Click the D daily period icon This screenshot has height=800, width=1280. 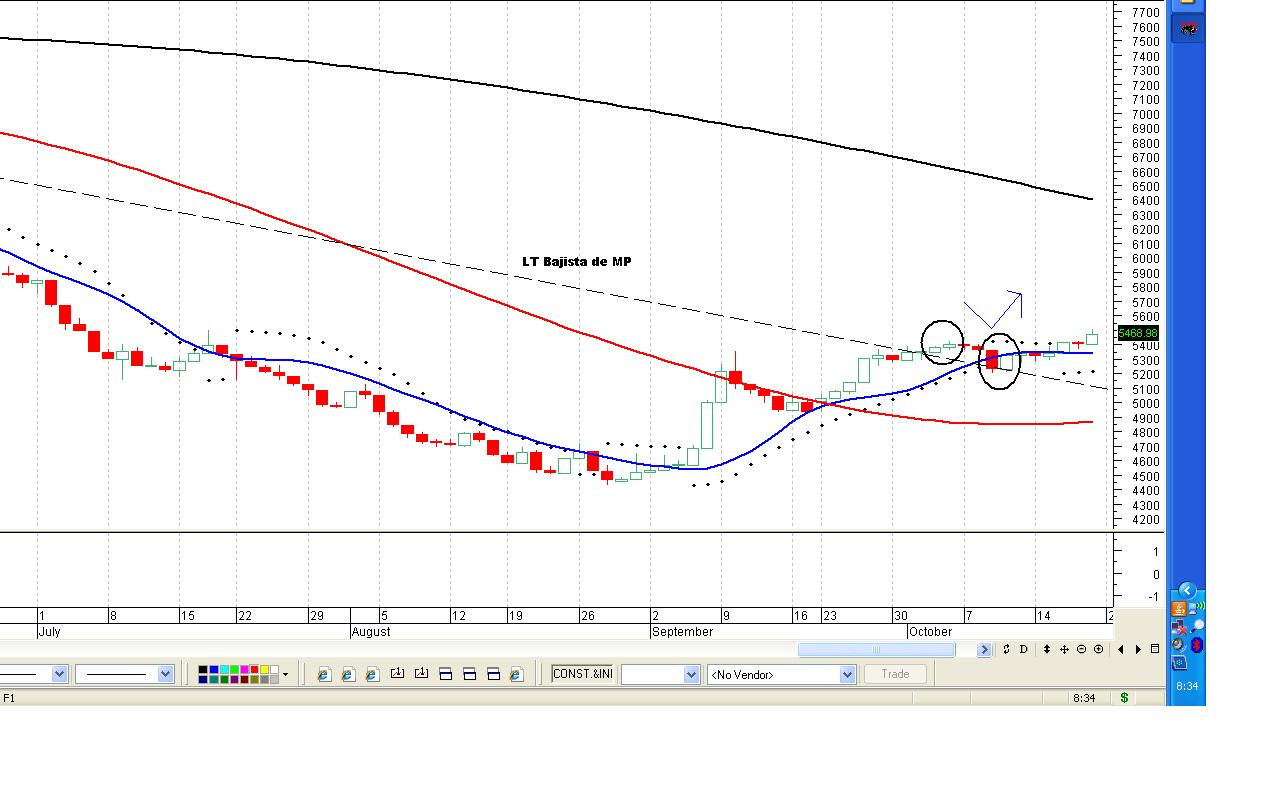(x=1024, y=649)
